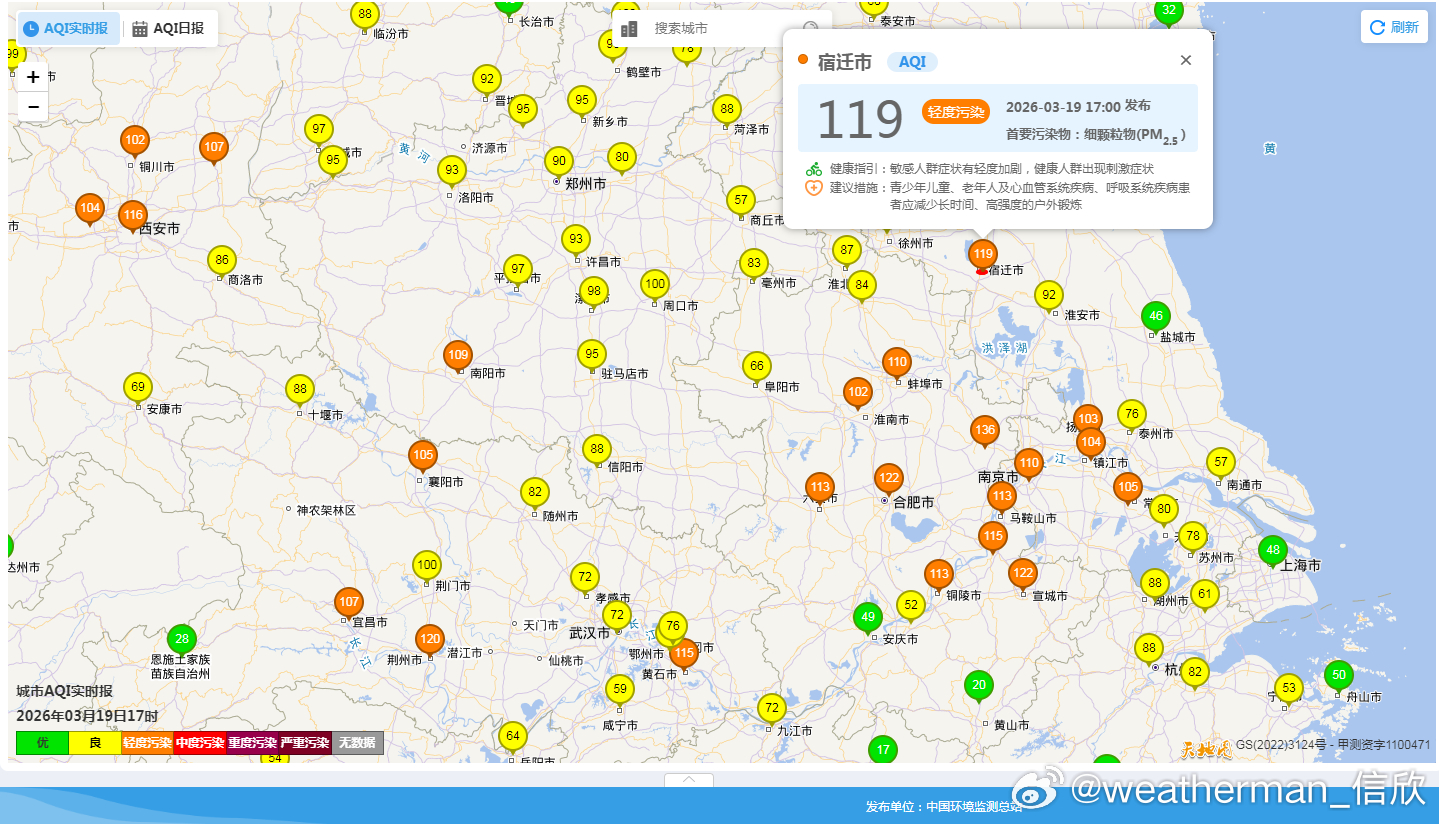1439x824 pixels.
Task: Click the 109 marker at 南阳市
Action: click(458, 356)
